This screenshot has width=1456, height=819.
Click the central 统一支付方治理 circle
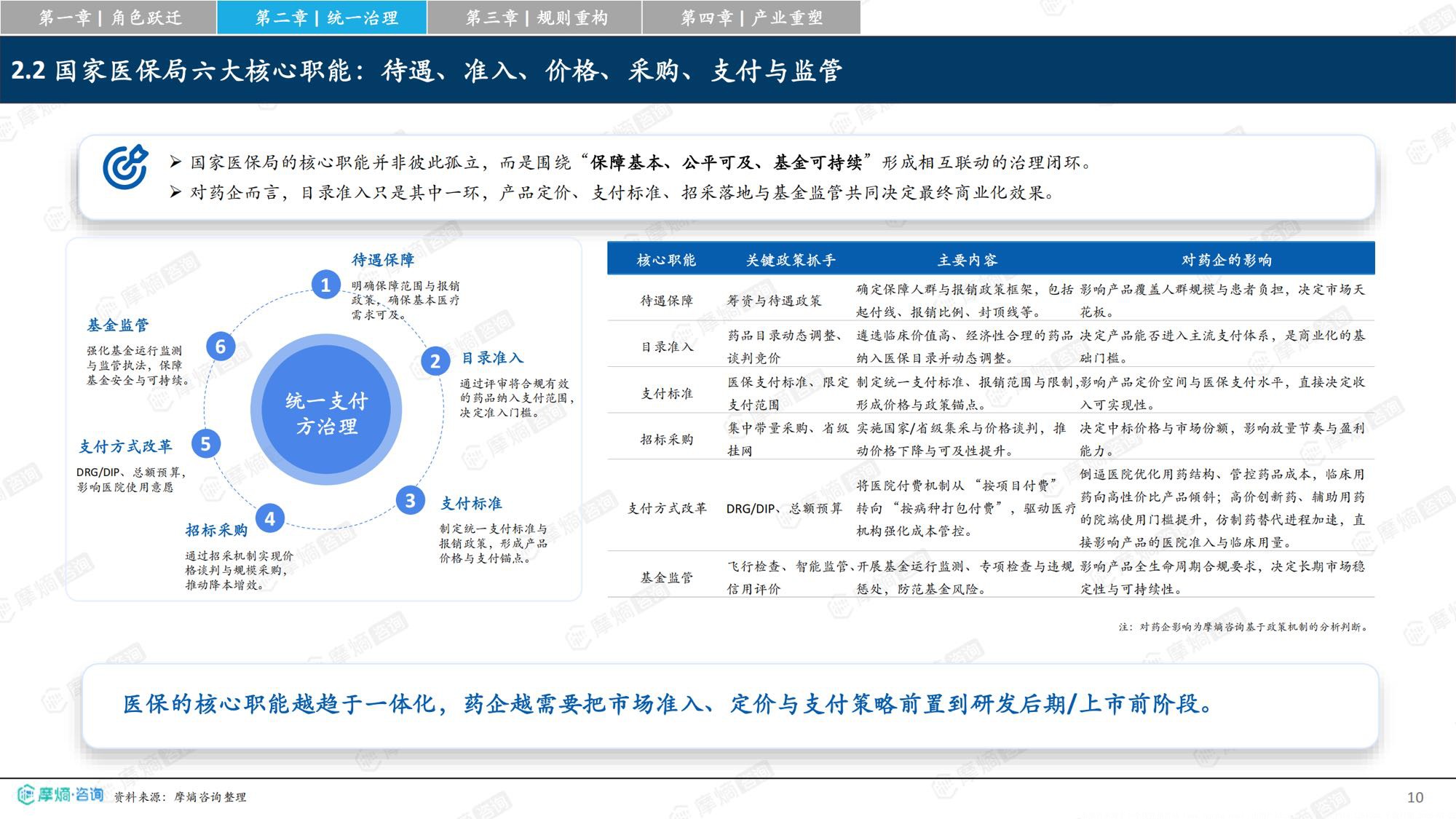coord(326,410)
